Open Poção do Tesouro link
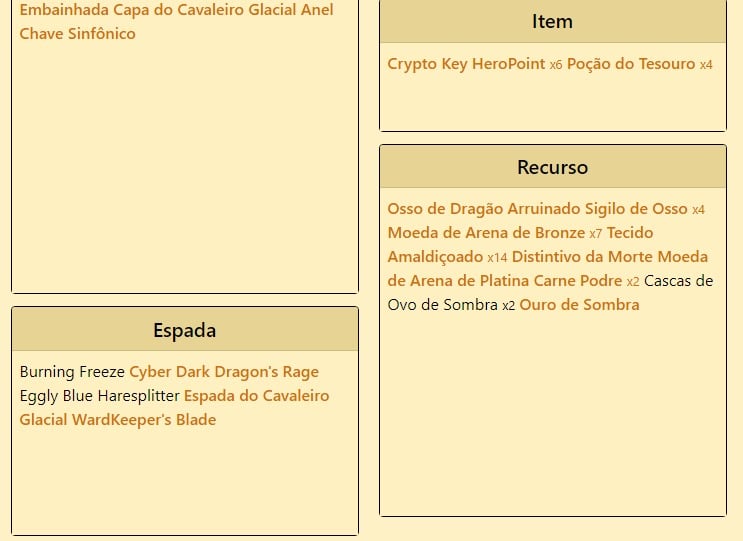 click(x=630, y=64)
